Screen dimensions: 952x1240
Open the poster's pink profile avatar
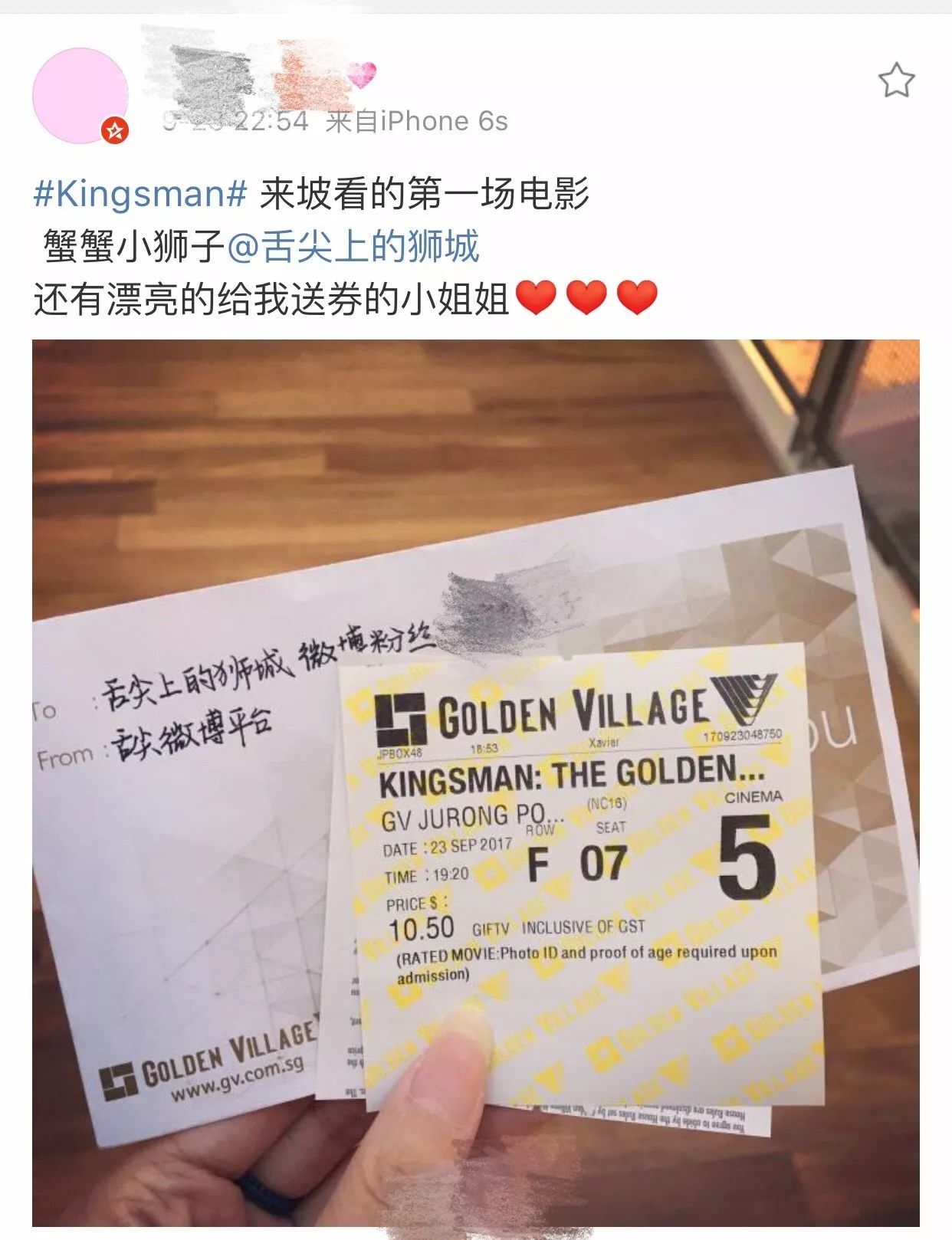80,96
